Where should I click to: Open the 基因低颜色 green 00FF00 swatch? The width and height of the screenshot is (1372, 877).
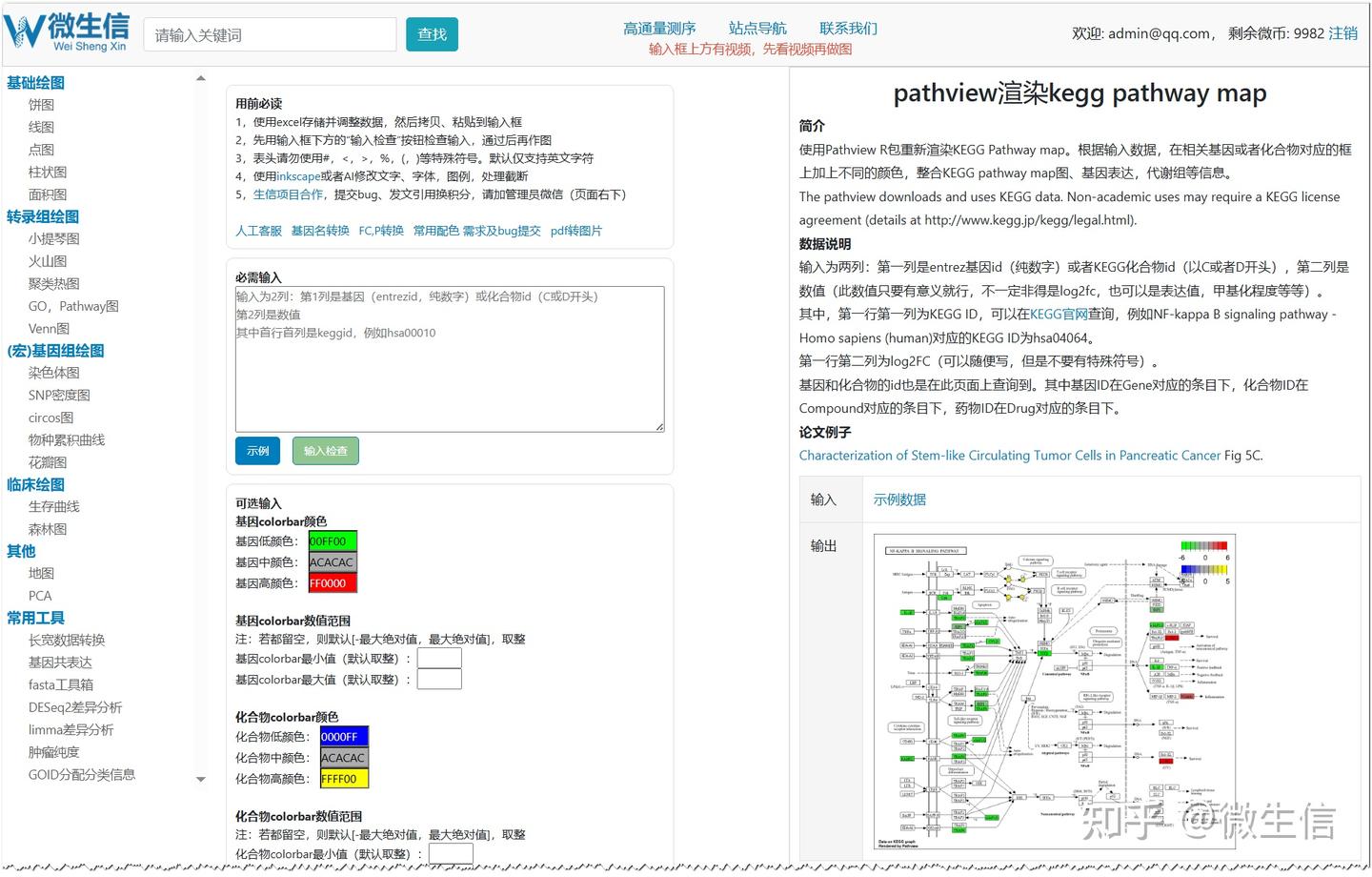click(333, 541)
